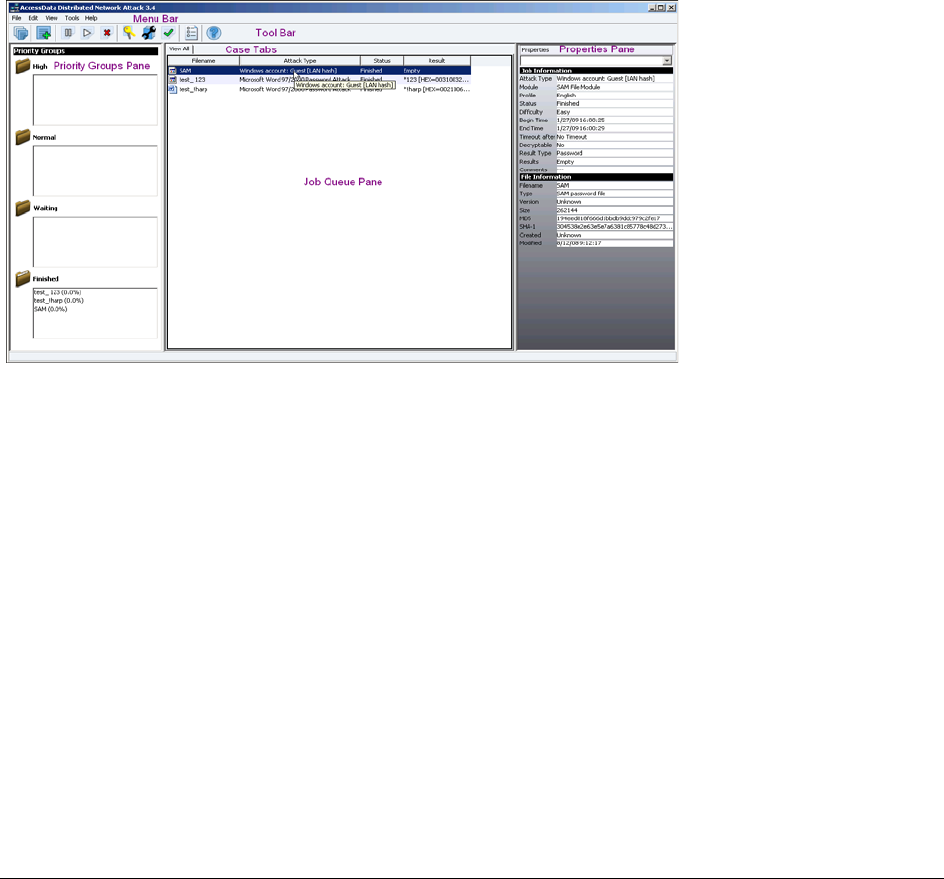Click the stacked-windows first toolbar icon
This screenshot has width=944, height=879.
click(x=21, y=33)
